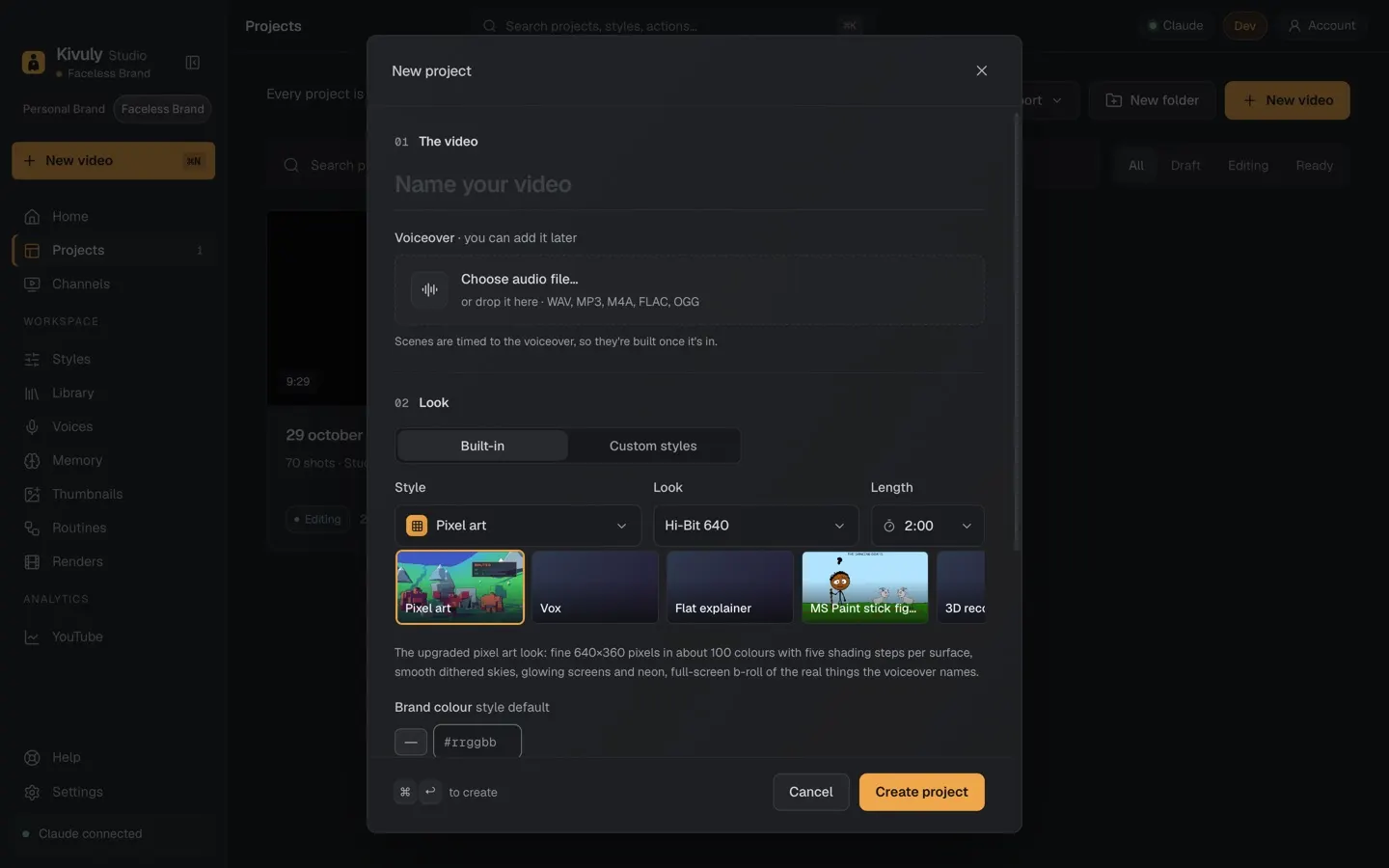This screenshot has height=868, width=1389.
Task: Open Styles in the workspace sidebar
Action: tap(114, 360)
